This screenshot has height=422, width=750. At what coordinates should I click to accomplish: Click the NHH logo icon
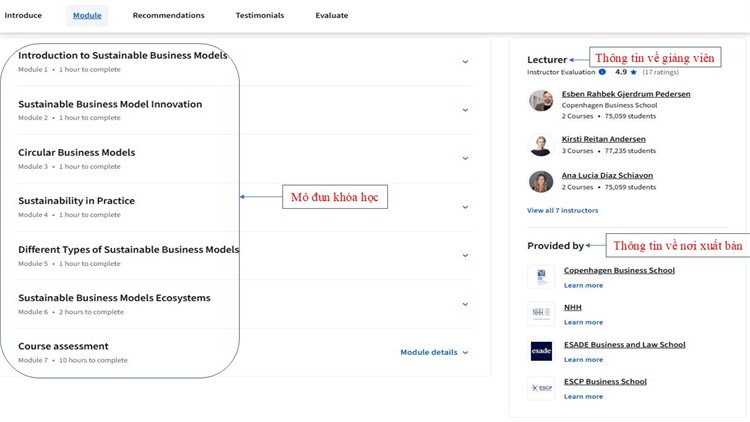click(x=540, y=313)
